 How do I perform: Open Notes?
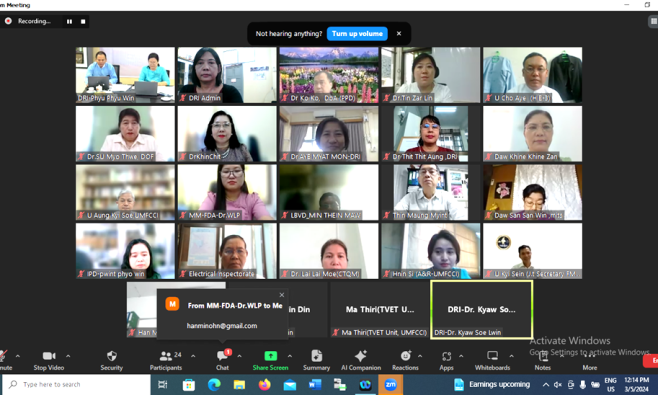(x=543, y=360)
